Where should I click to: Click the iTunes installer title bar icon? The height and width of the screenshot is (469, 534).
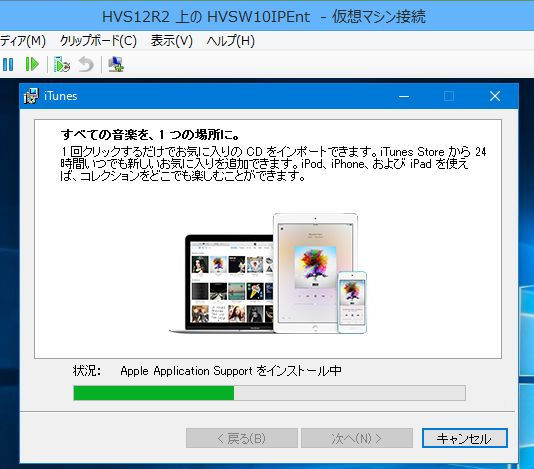click(31, 96)
